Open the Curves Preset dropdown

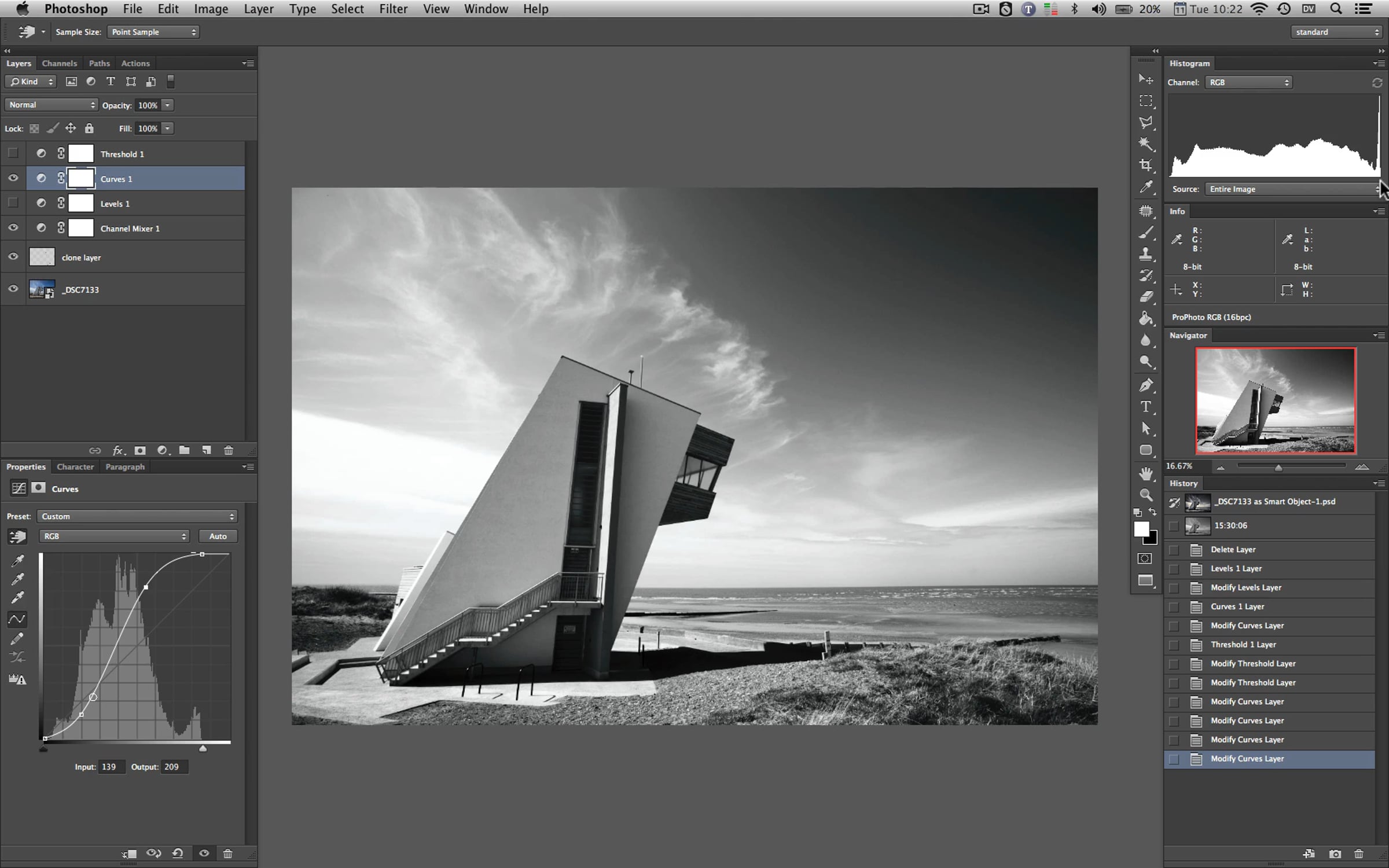[x=137, y=516]
